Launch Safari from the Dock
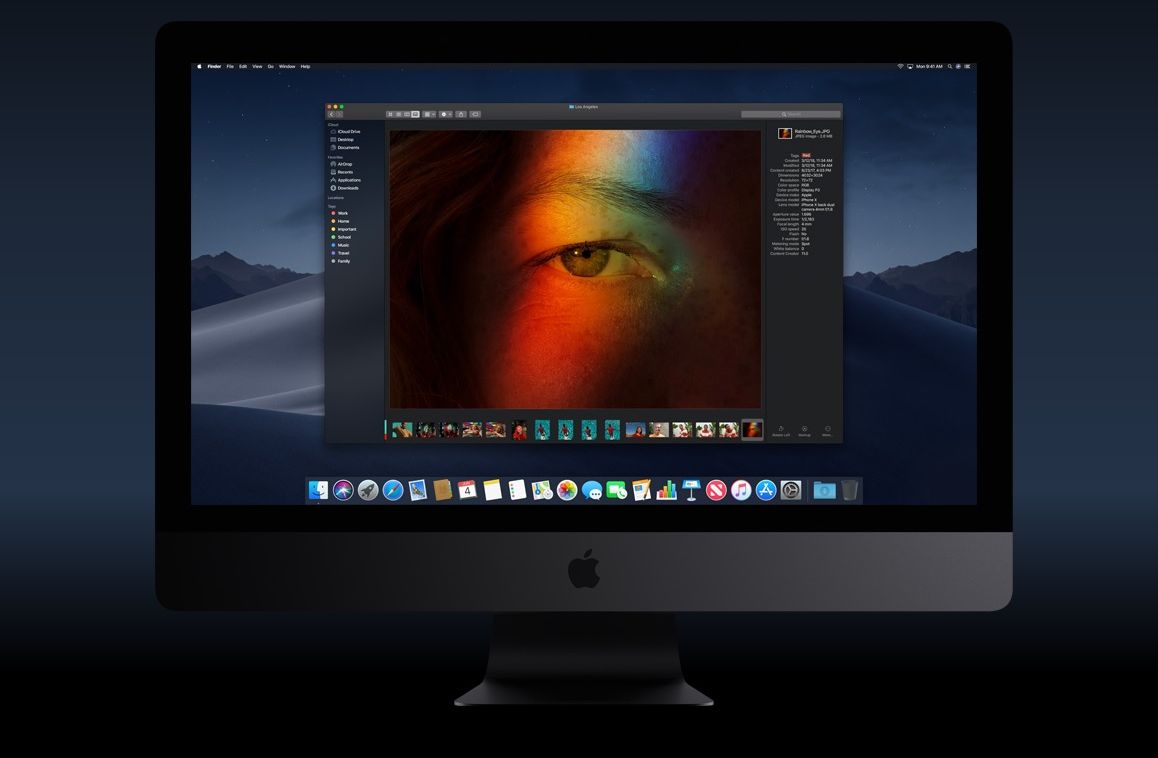The width and height of the screenshot is (1158, 758). click(x=393, y=490)
